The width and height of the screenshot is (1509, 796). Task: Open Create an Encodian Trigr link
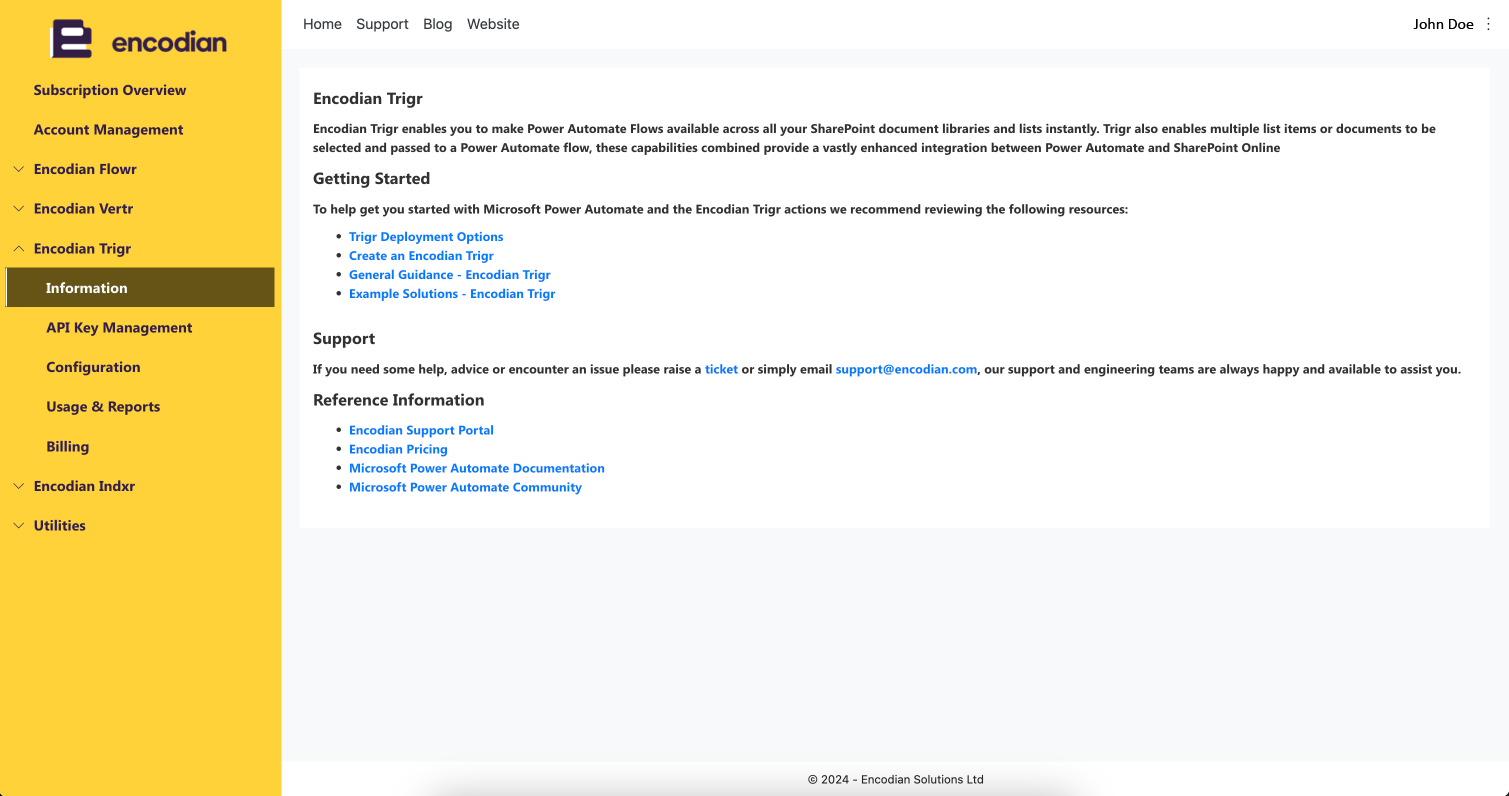click(x=421, y=256)
